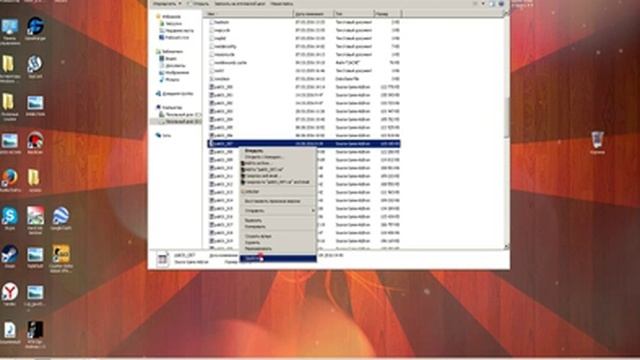Open the audio file icon at desktop bottom
Screen dimensions: 640x360
coord(9,330)
